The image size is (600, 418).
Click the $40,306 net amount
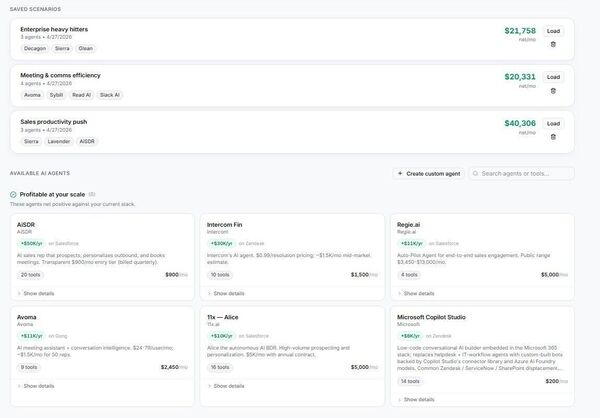[520, 123]
